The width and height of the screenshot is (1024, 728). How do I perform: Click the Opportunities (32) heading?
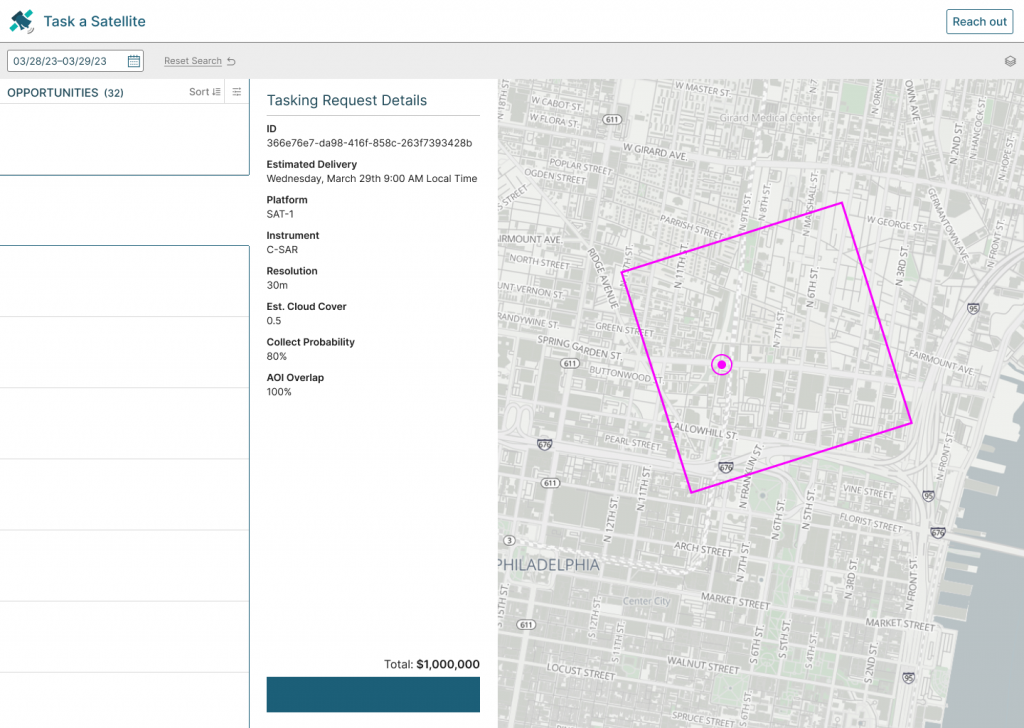coord(65,92)
